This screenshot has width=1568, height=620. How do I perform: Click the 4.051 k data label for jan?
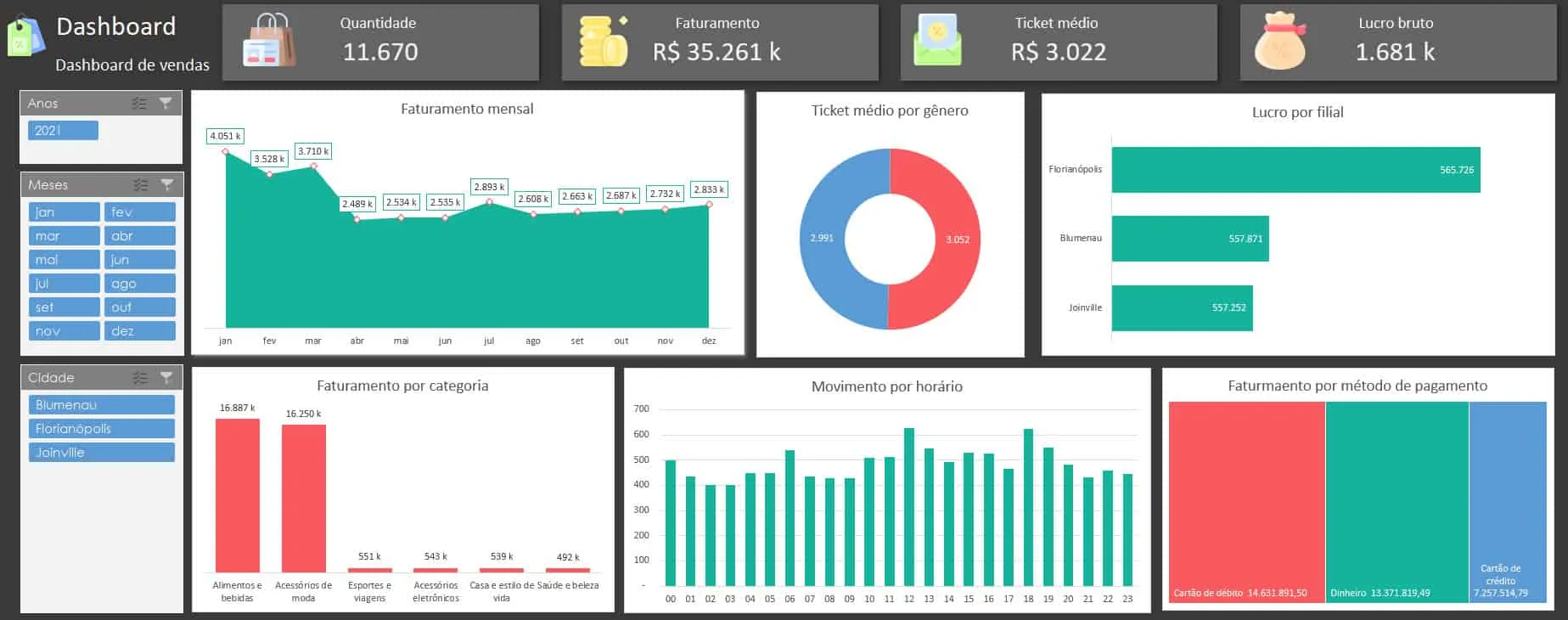point(225,136)
